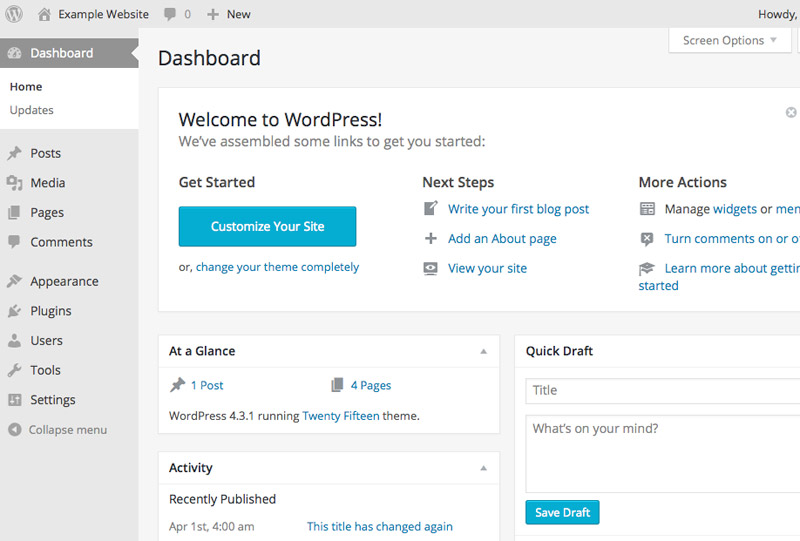The width and height of the screenshot is (800, 541).
Task: Open the Posts menu
Action: point(45,153)
